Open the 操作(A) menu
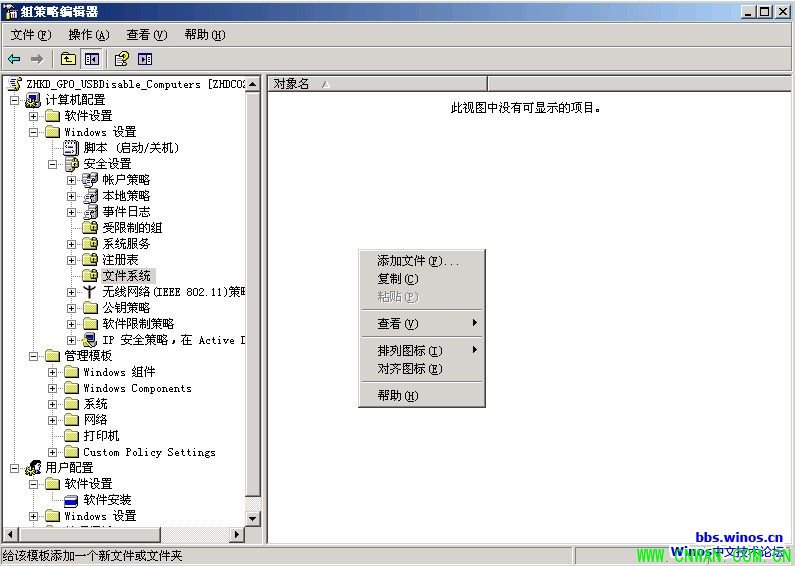 point(88,35)
